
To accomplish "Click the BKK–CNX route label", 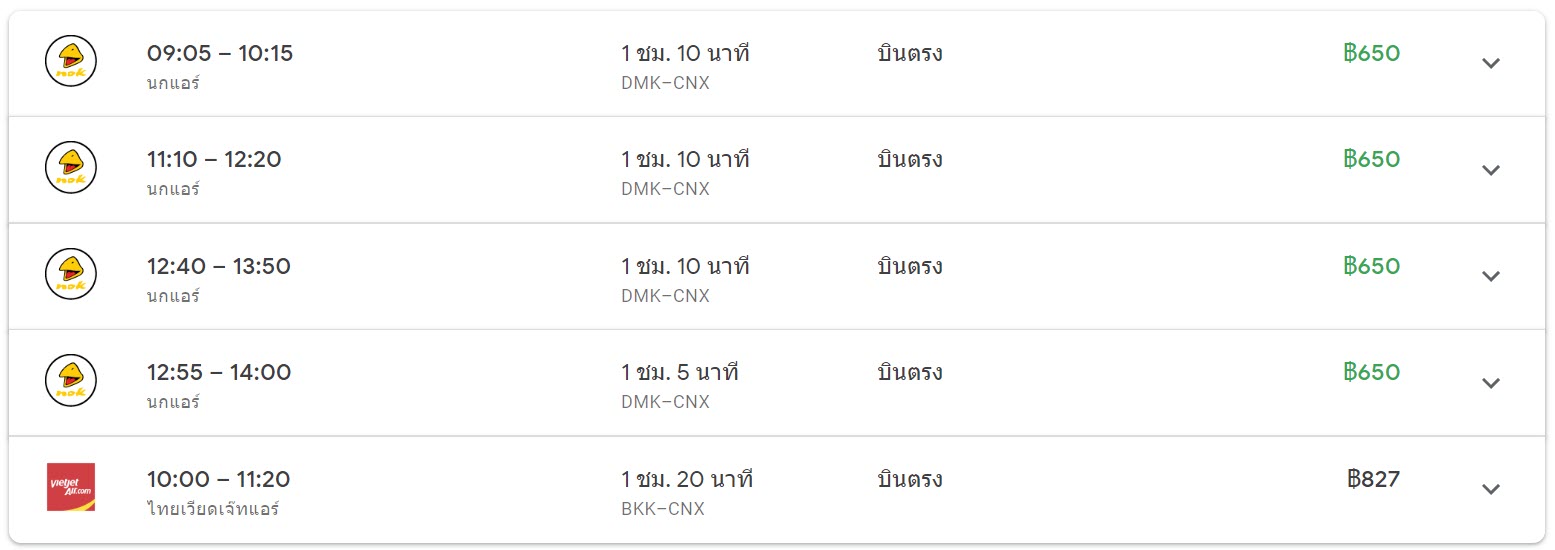I will pos(663,509).
